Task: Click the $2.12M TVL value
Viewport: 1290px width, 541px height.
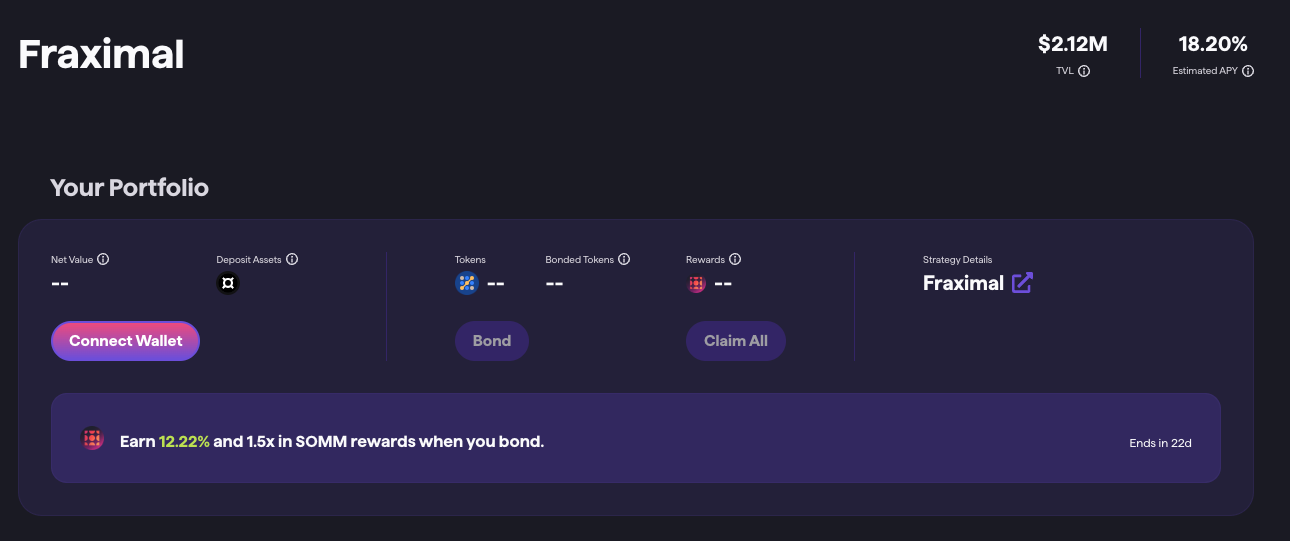Action: click(x=1073, y=44)
